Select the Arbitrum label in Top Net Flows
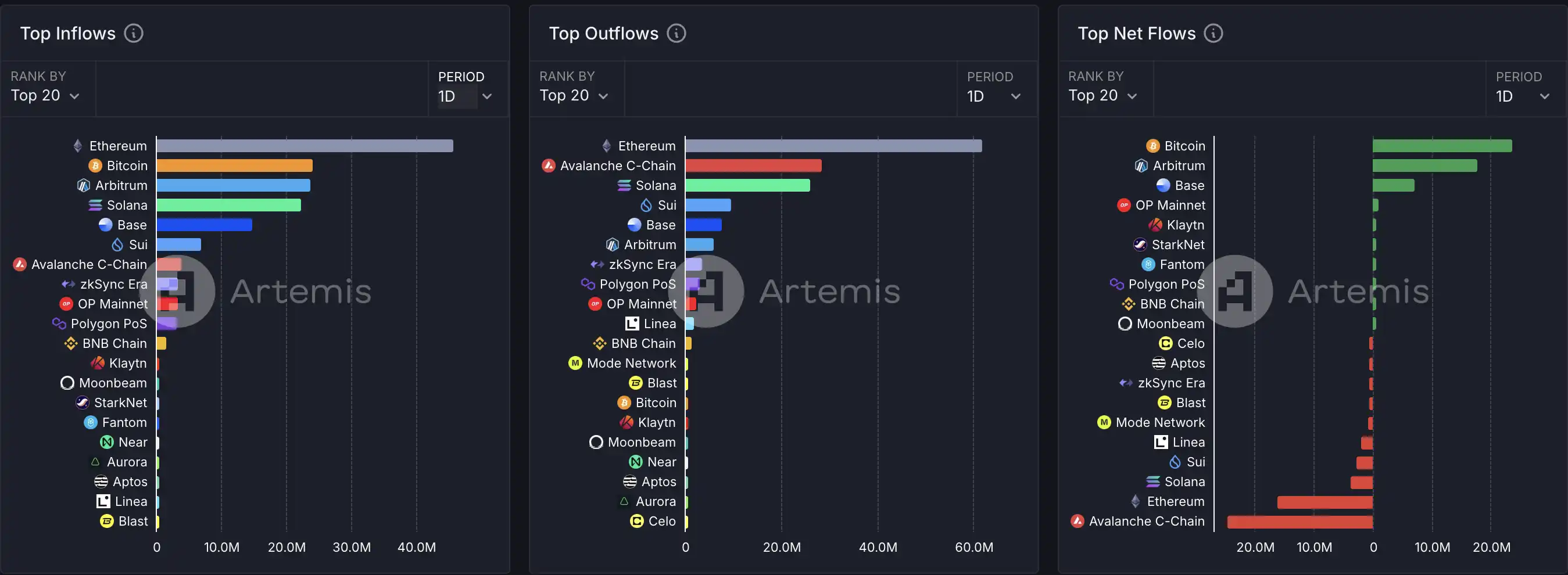The width and height of the screenshot is (1568, 575). tap(1179, 166)
